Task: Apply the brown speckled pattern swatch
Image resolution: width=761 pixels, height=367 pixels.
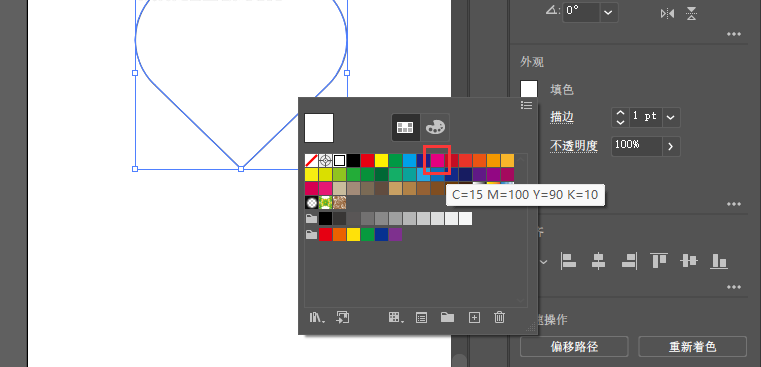Action: click(x=339, y=202)
